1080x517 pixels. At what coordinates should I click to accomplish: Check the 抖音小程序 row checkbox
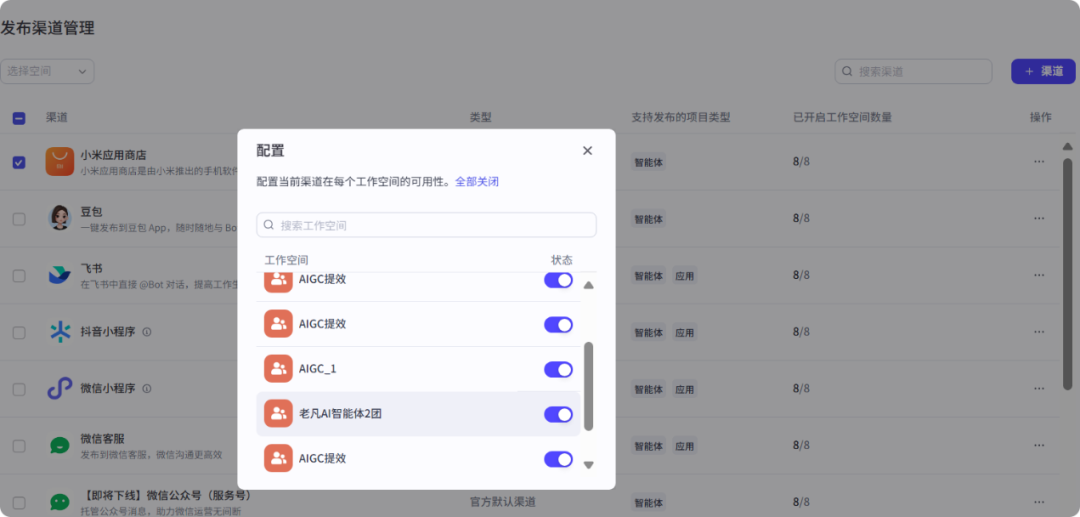tap(19, 333)
